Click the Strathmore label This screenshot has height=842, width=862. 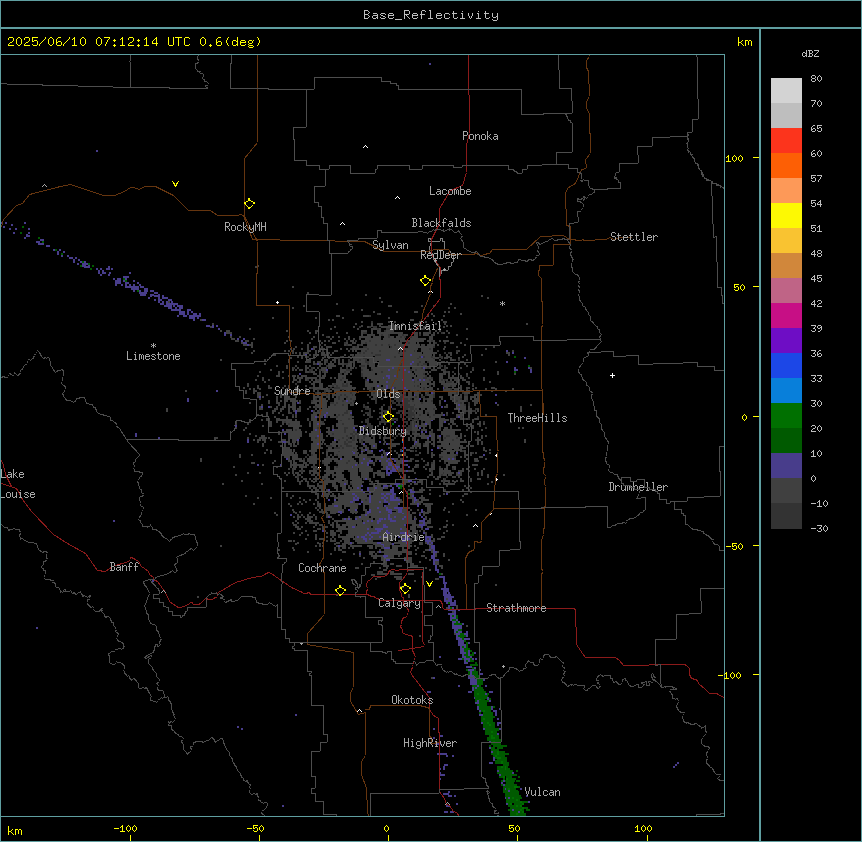[516, 608]
